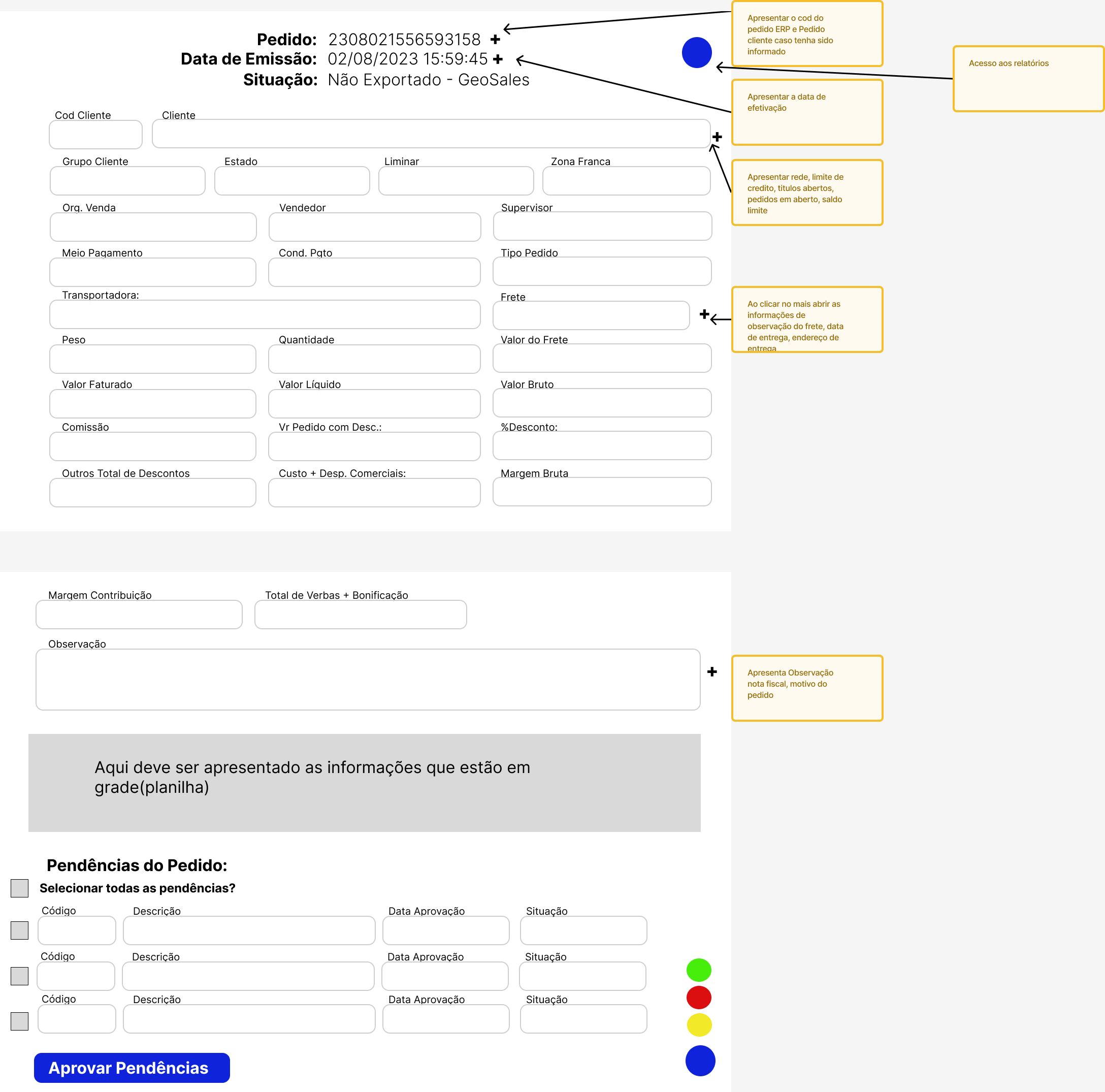This screenshot has width=1105, height=1092.
Task: Click into the Cliente input field
Action: [x=431, y=134]
